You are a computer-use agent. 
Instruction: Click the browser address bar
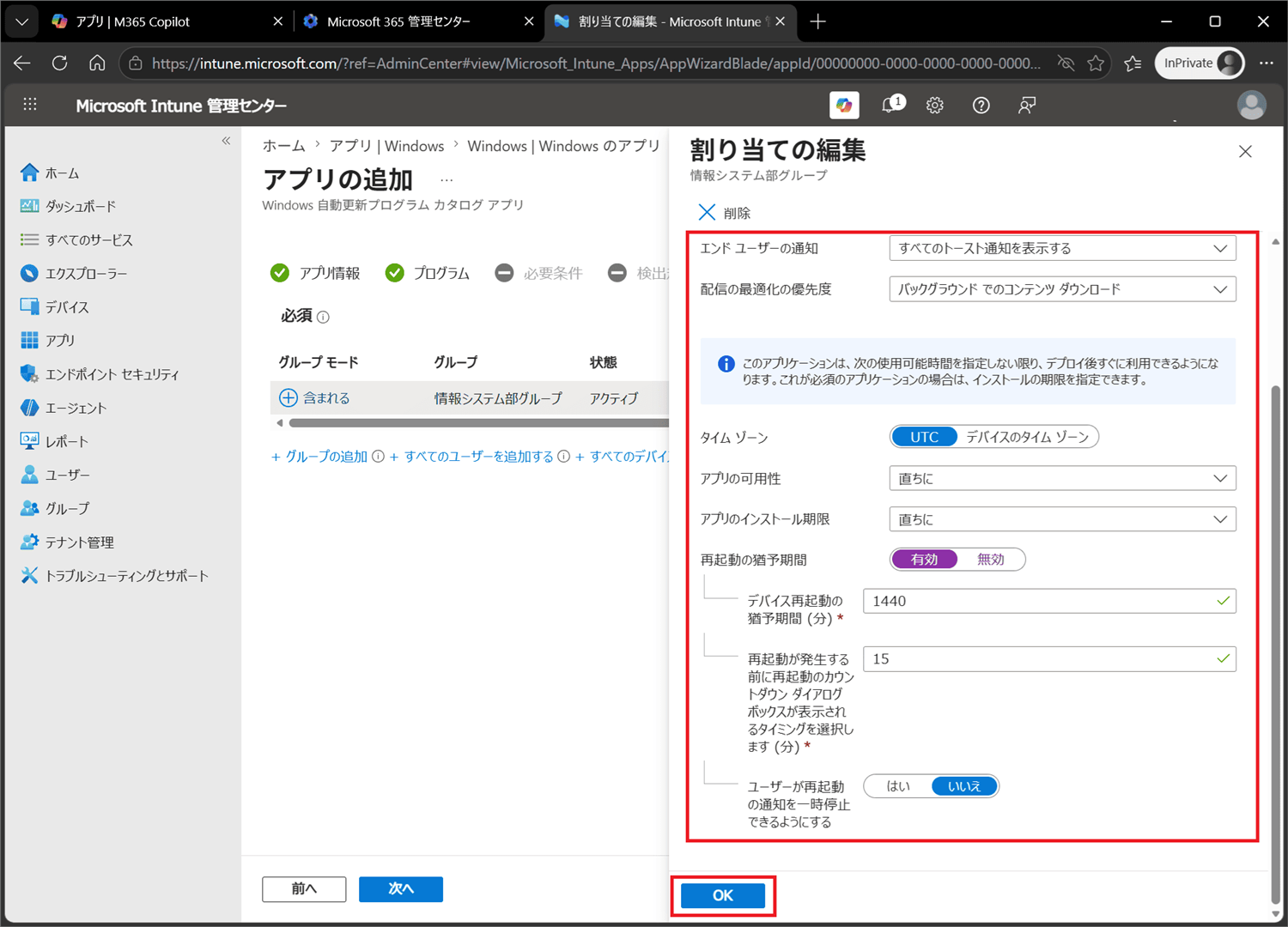596,63
